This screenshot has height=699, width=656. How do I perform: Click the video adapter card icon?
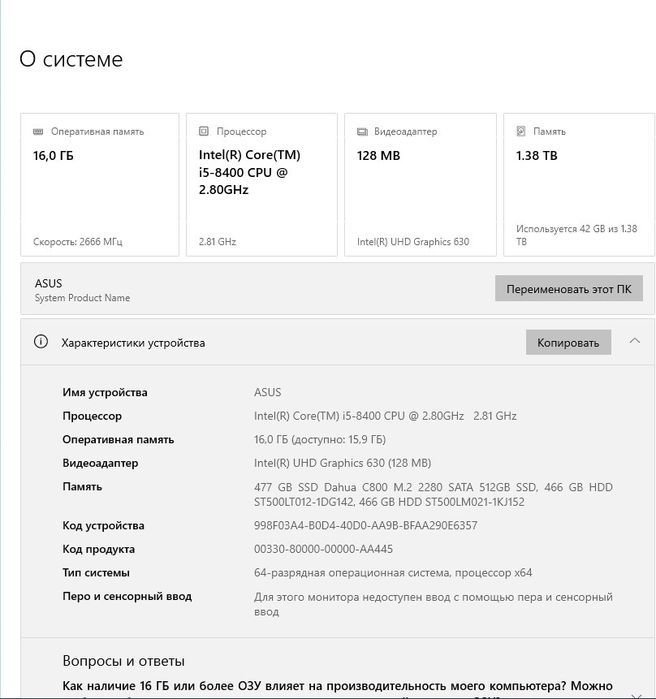tap(362, 131)
